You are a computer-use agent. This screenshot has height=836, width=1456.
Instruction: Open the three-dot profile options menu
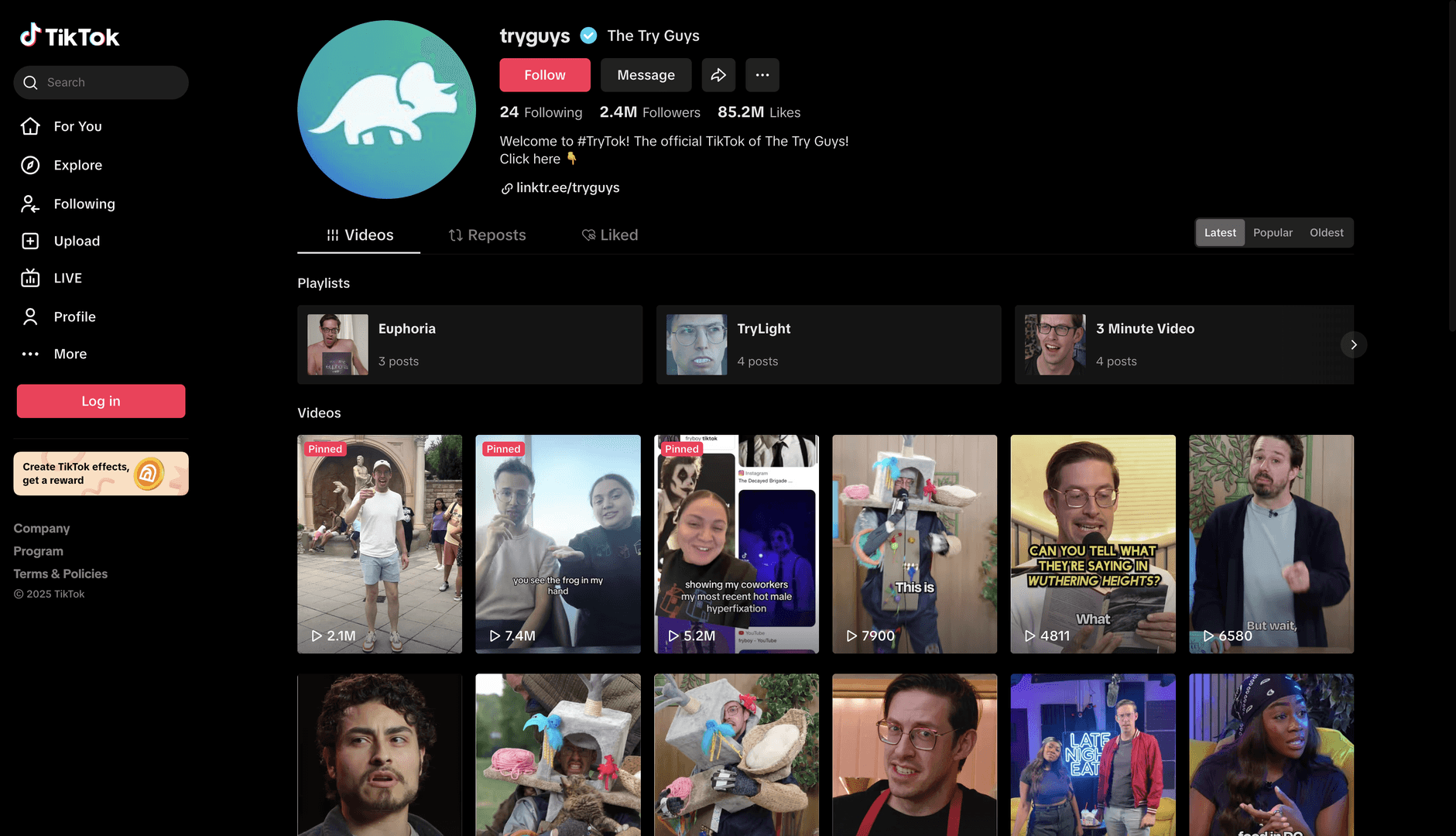(762, 75)
